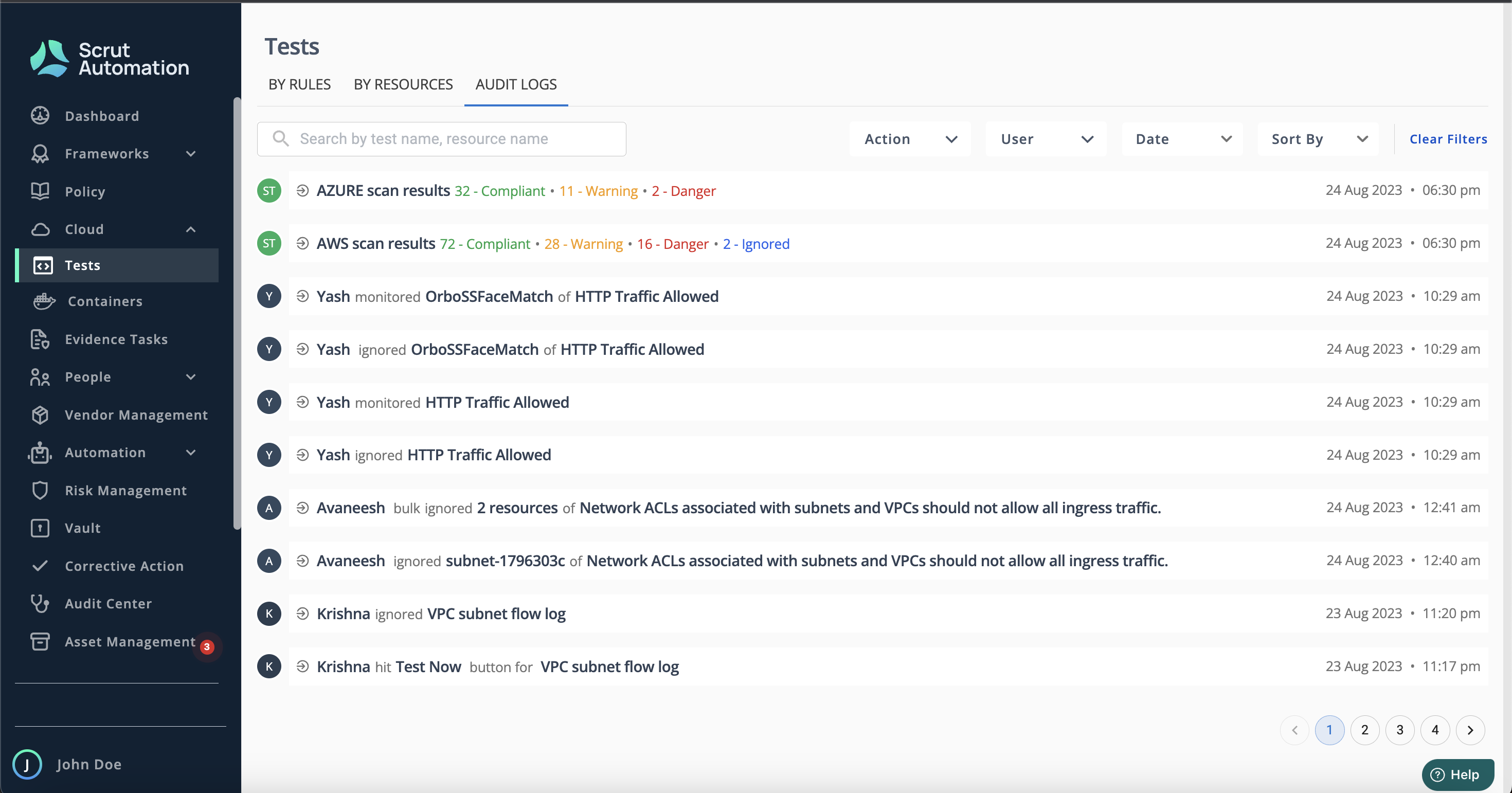Click the next page arrow
This screenshot has height=793, width=1512.
(1470, 730)
